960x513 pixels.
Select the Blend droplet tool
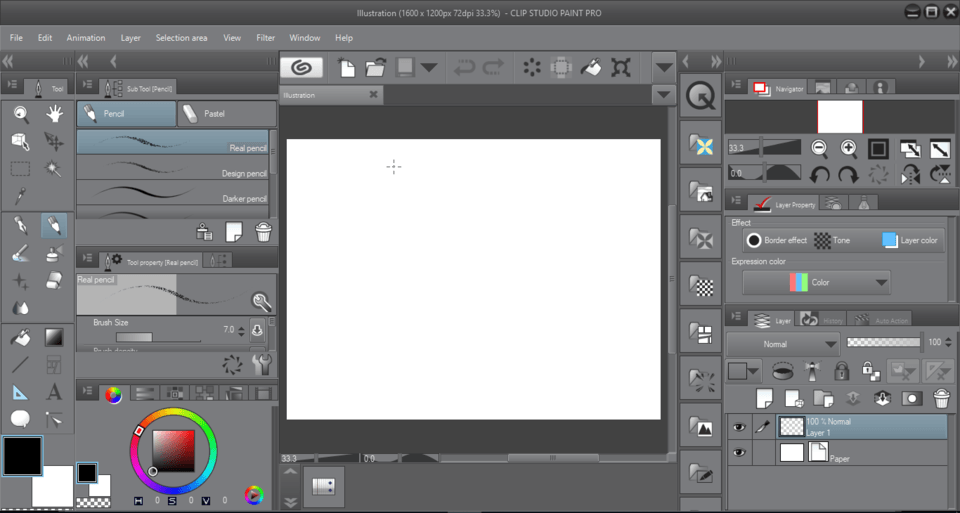pos(20,308)
